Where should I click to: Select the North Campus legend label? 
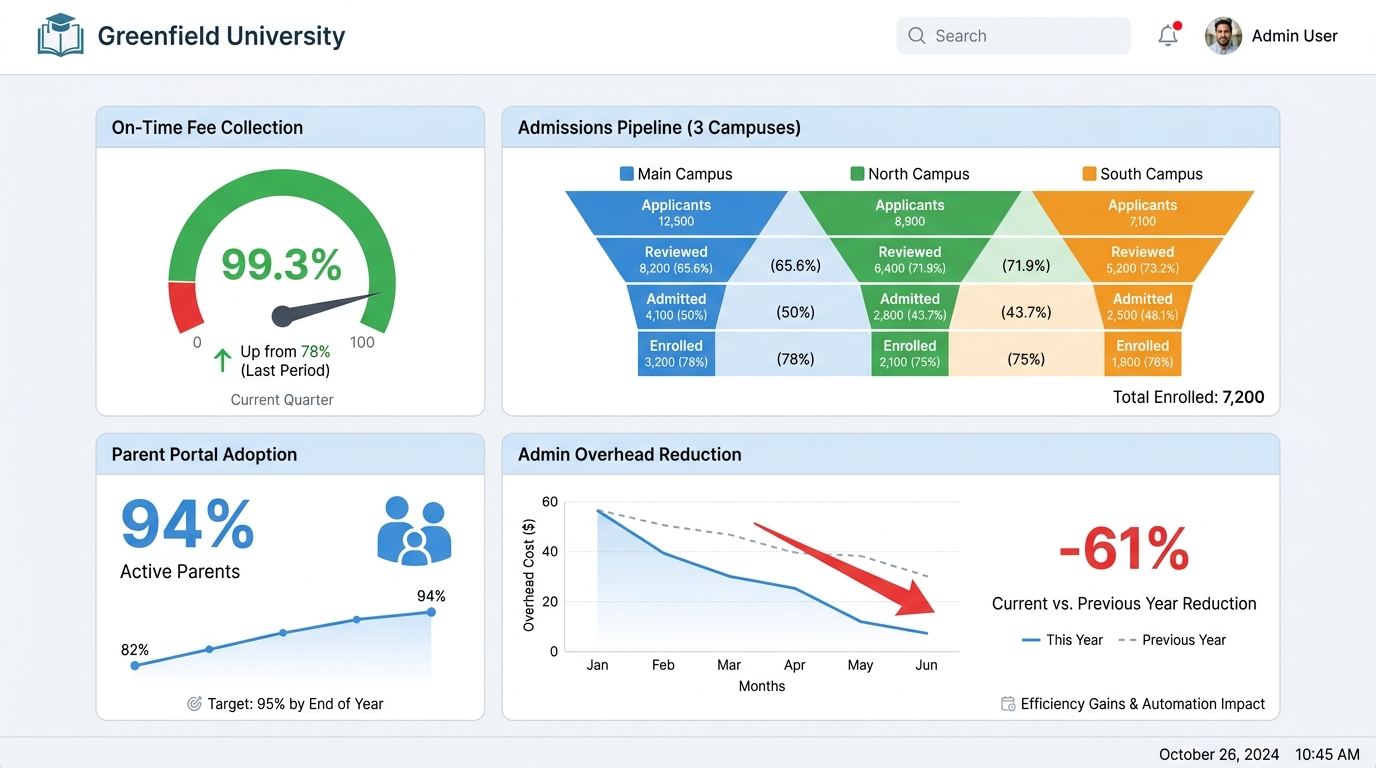(x=918, y=174)
